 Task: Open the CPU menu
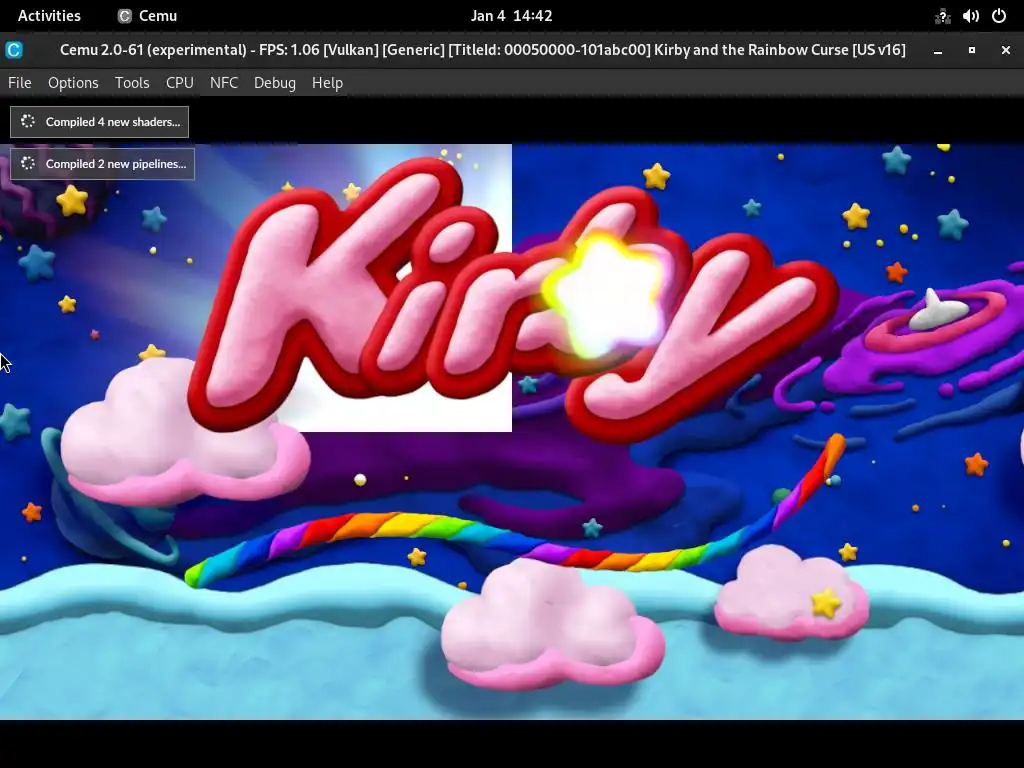pos(180,83)
